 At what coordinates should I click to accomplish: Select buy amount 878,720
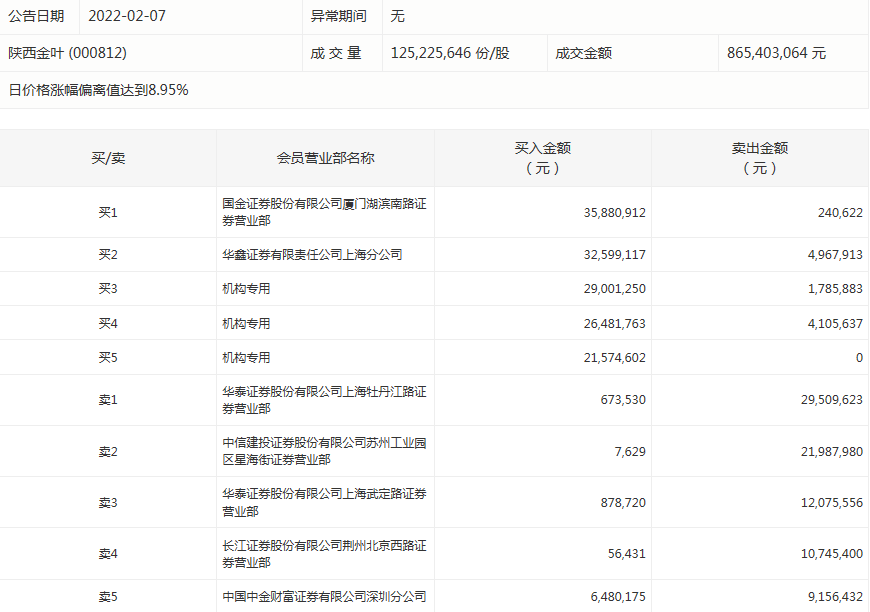pos(623,503)
